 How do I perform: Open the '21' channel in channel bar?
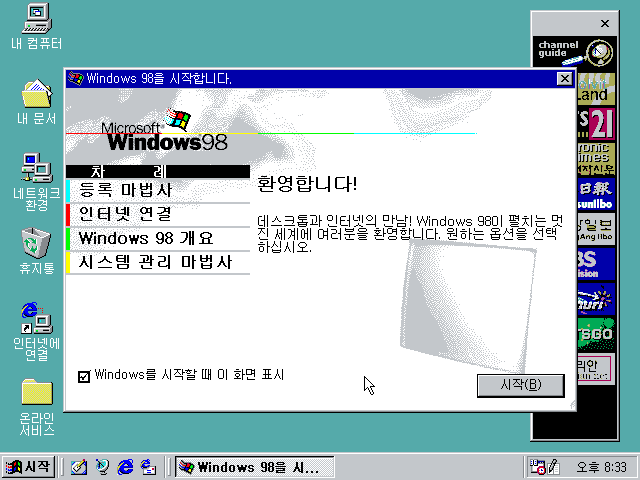pos(596,124)
